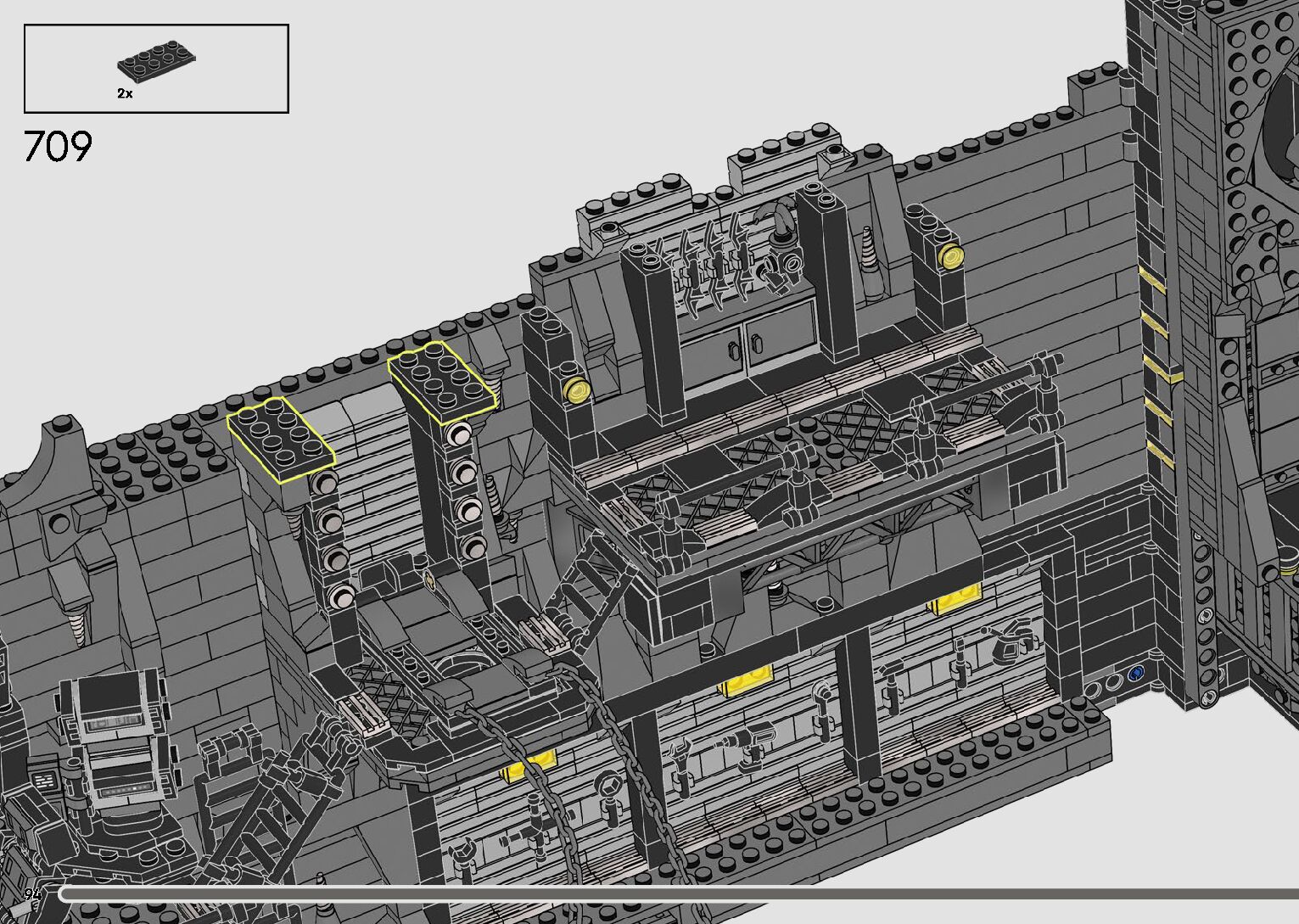Select step number 709

(58, 147)
